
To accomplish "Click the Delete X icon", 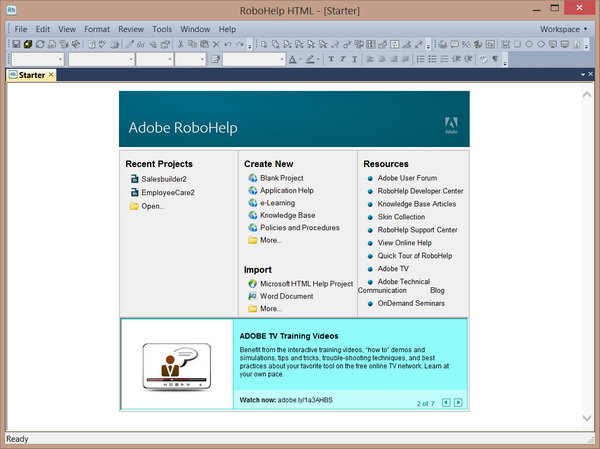I will click(216, 44).
